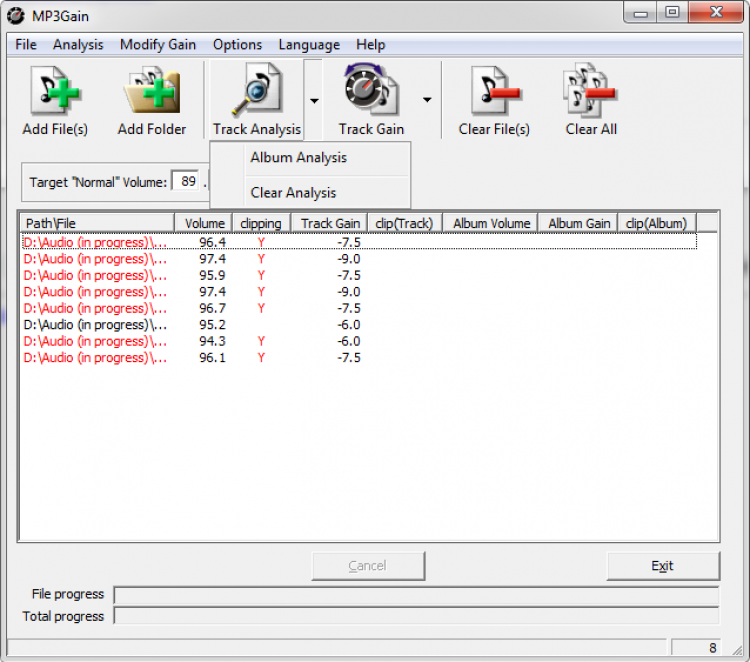
Task: Click the Target Normal Volume field showing 89
Action: [186, 181]
